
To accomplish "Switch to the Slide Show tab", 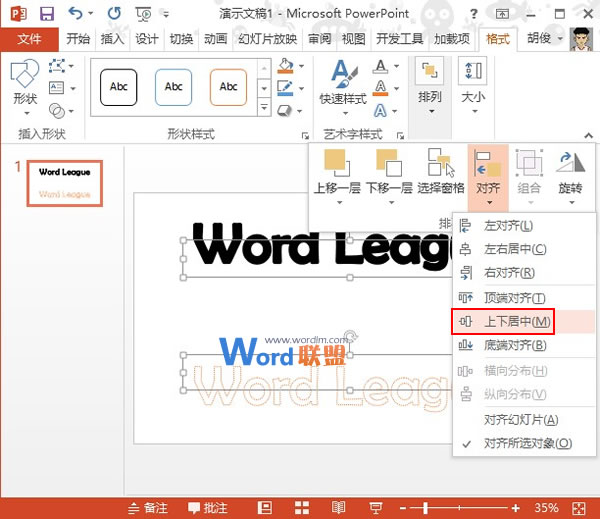I will pos(267,39).
